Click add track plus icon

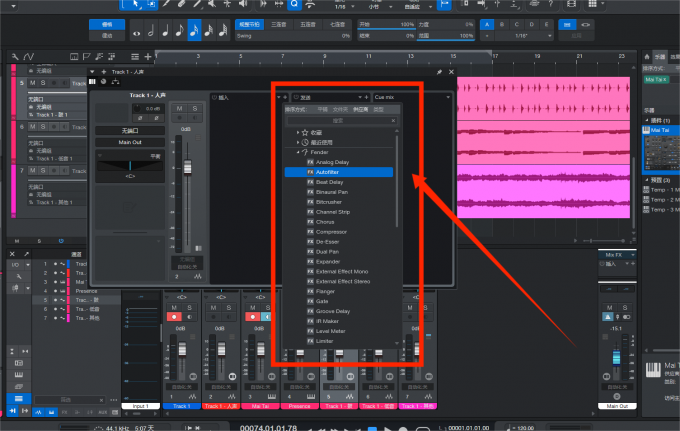(148, 56)
